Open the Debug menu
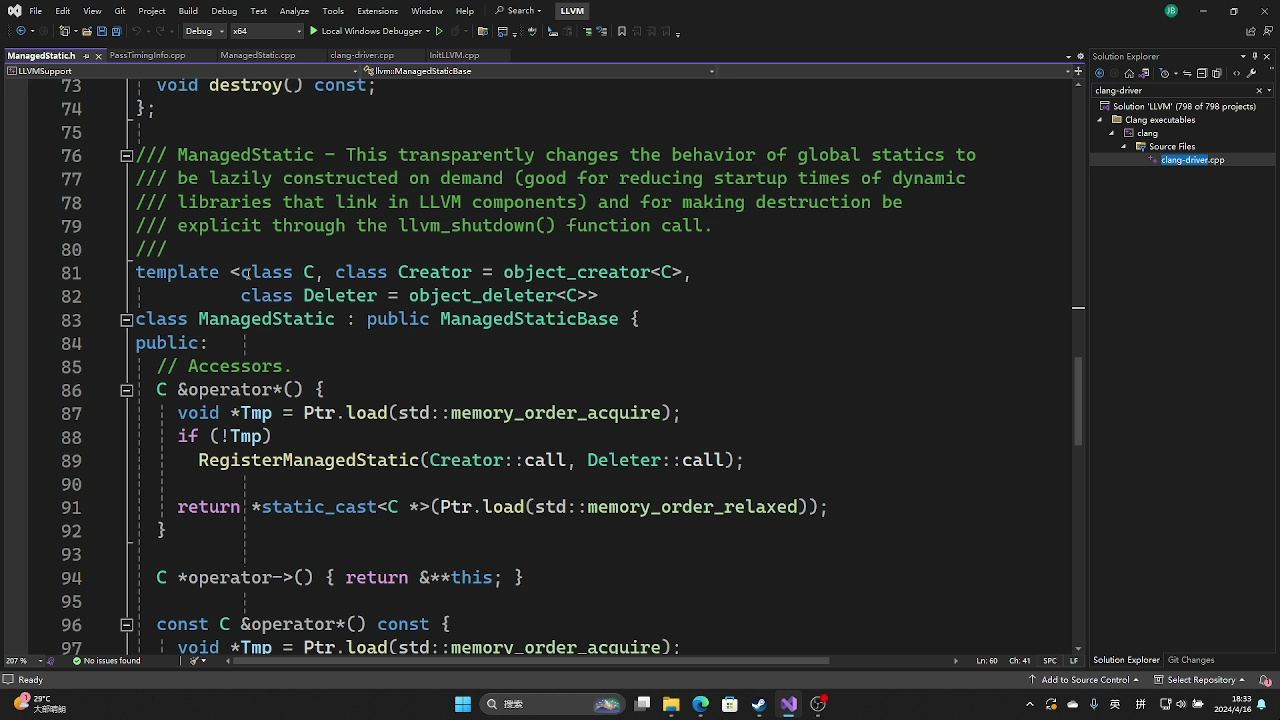 pos(224,11)
